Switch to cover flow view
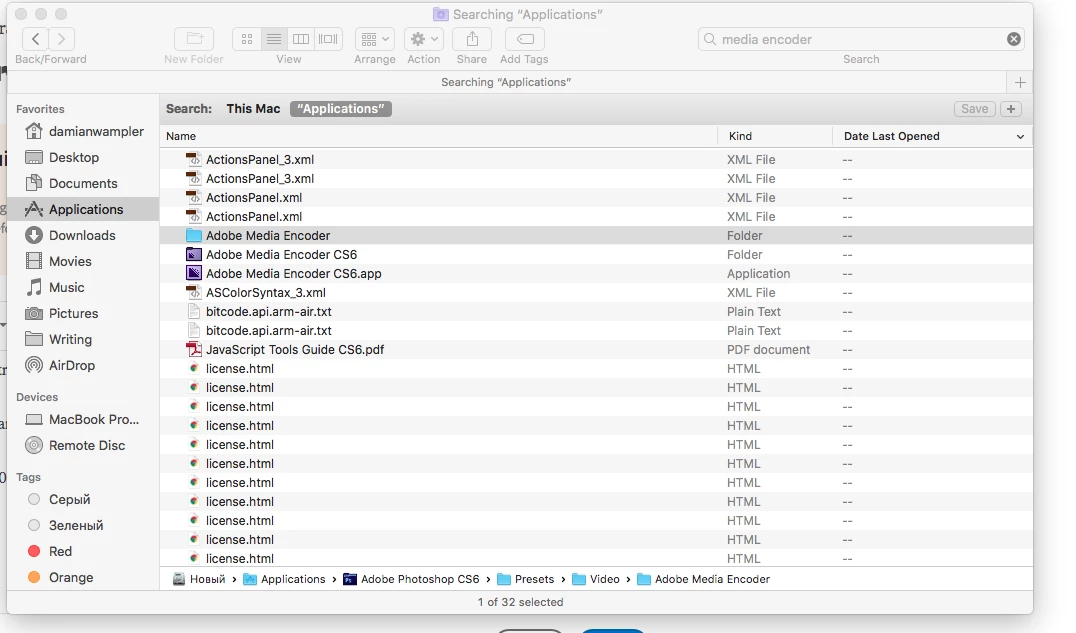 point(328,39)
